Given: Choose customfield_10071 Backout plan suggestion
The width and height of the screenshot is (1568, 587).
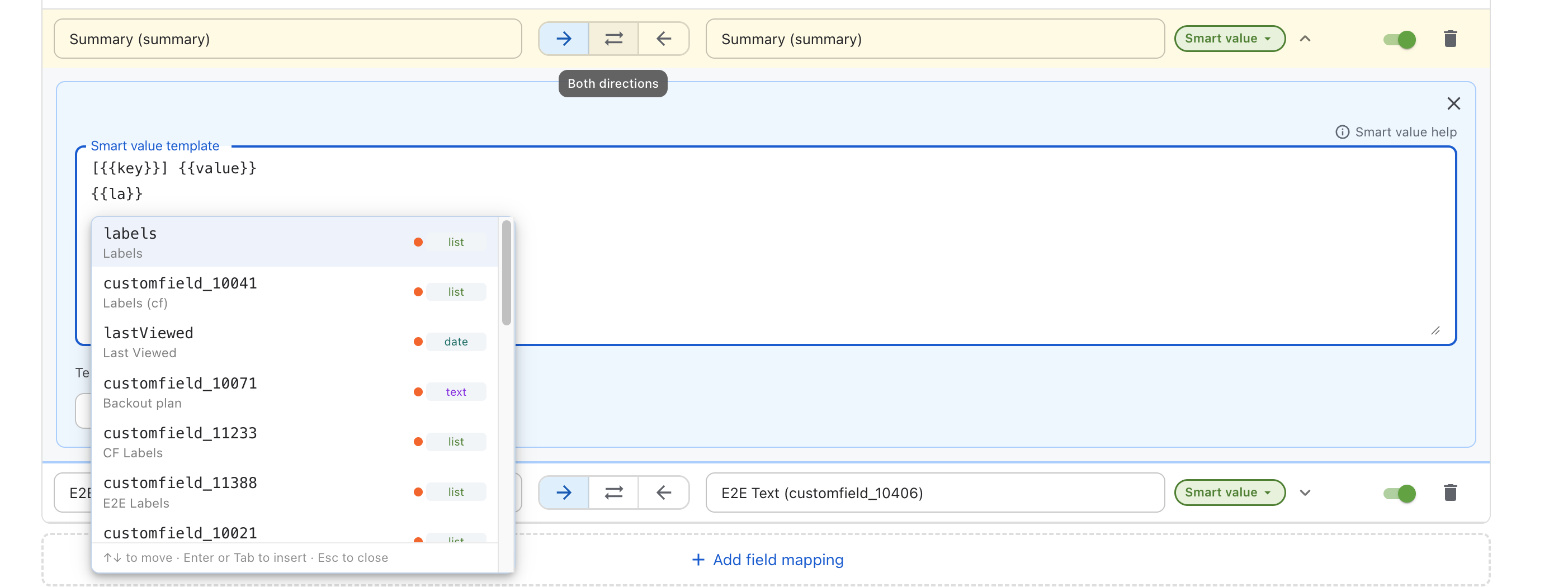Looking at the screenshot, I should click(295, 392).
